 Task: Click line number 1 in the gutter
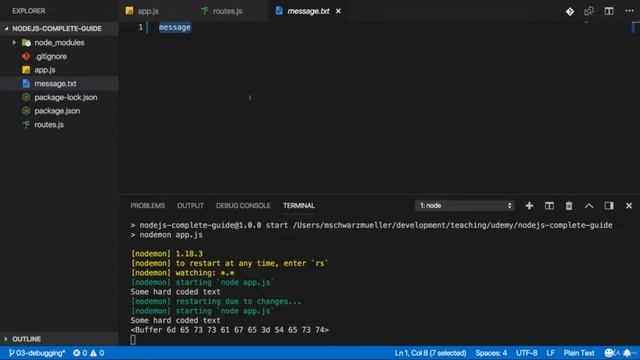(x=141, y=27)
